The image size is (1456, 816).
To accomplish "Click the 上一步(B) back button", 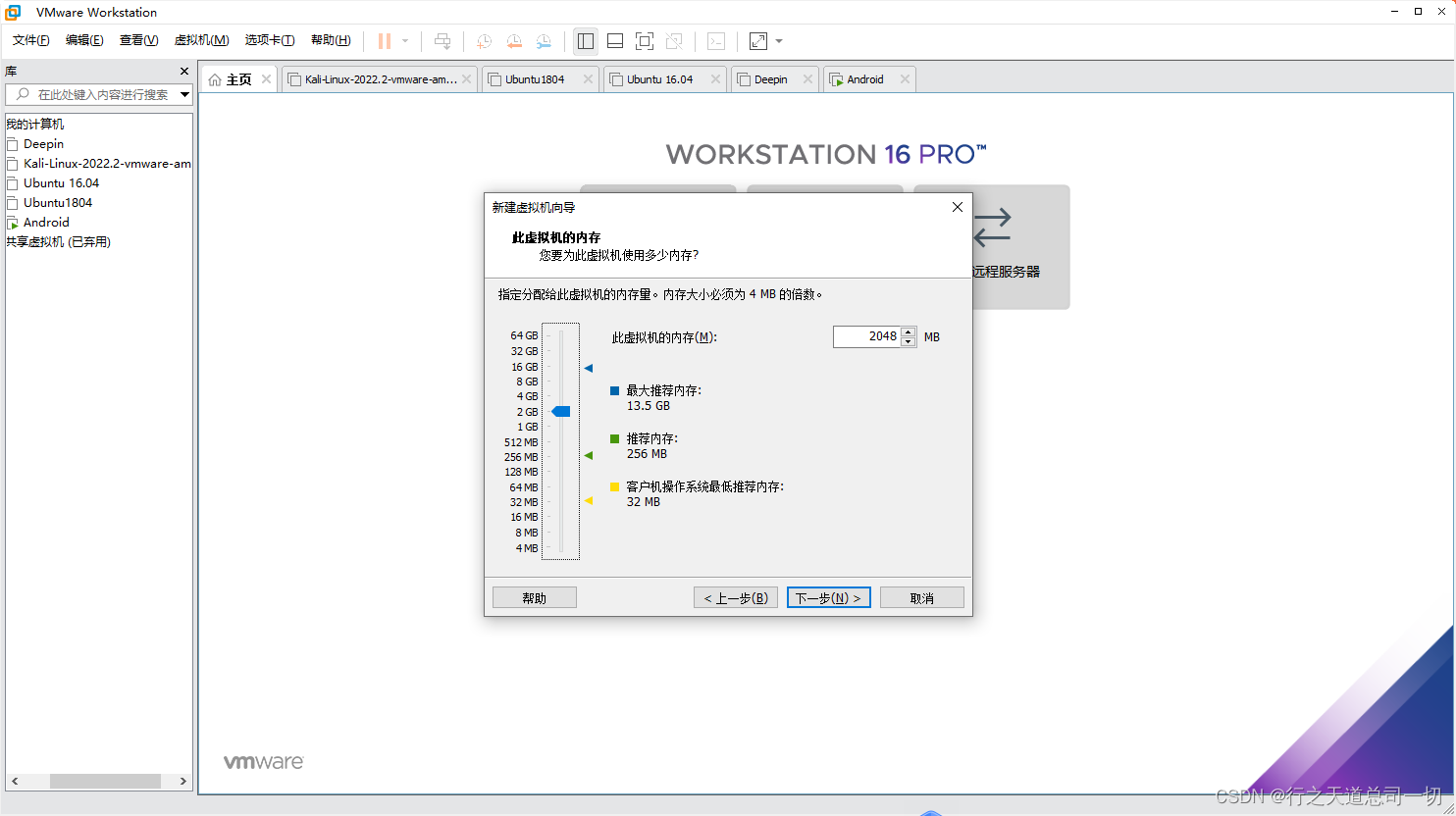I will tap(736, 597).
